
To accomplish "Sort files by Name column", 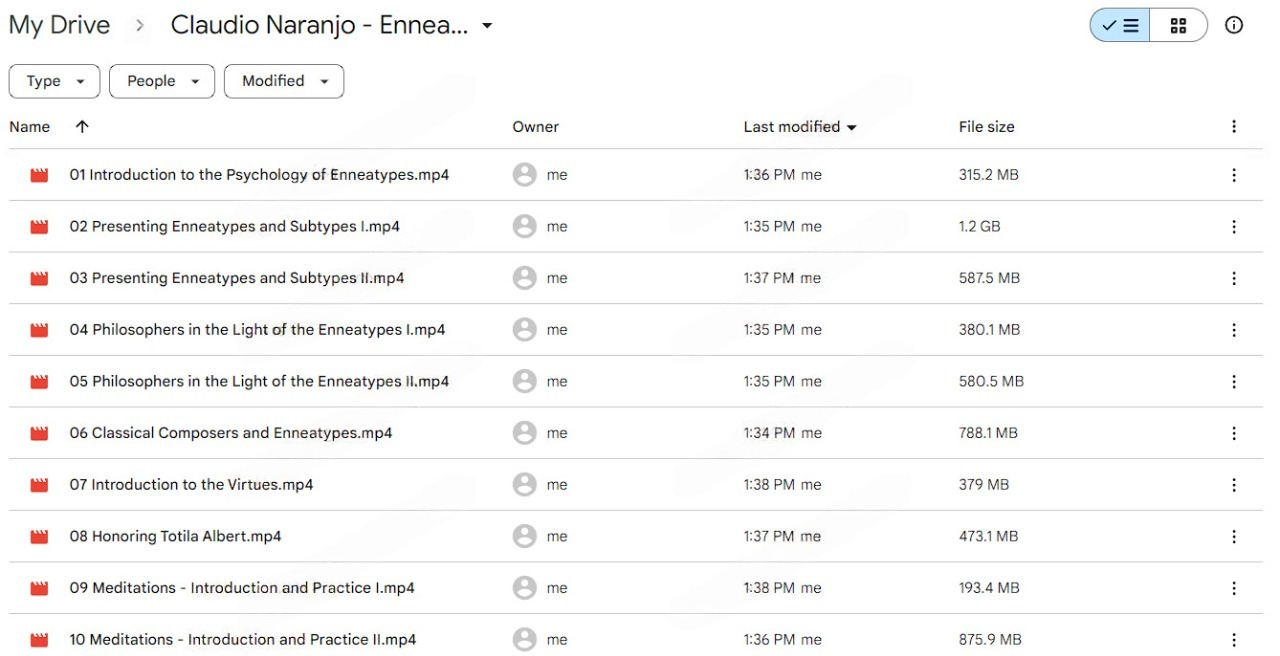I will click(x=29, y=127).
